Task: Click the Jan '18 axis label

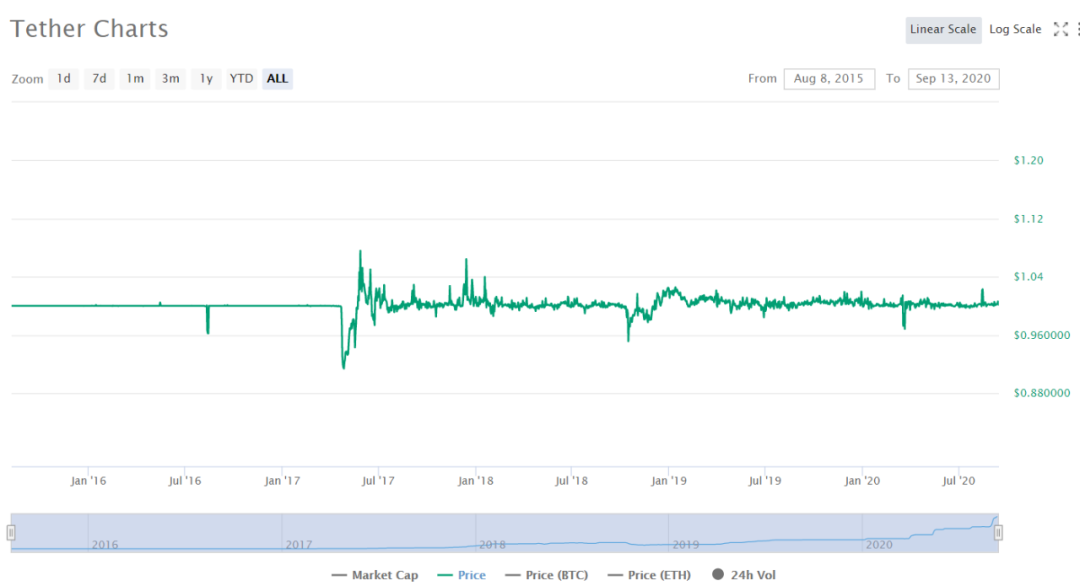Action: point(475,481)
